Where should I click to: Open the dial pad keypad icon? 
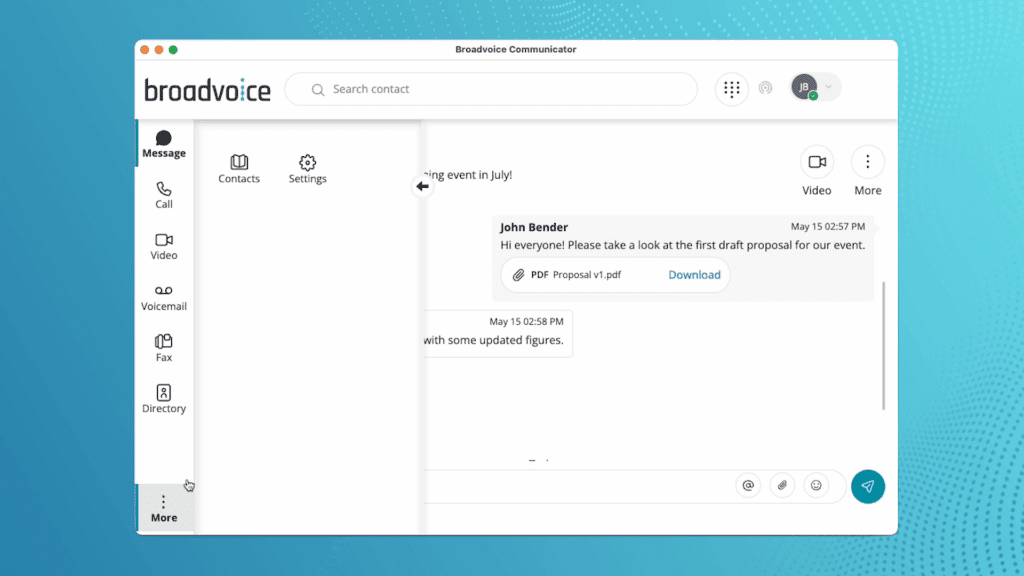tap(731, 89)
